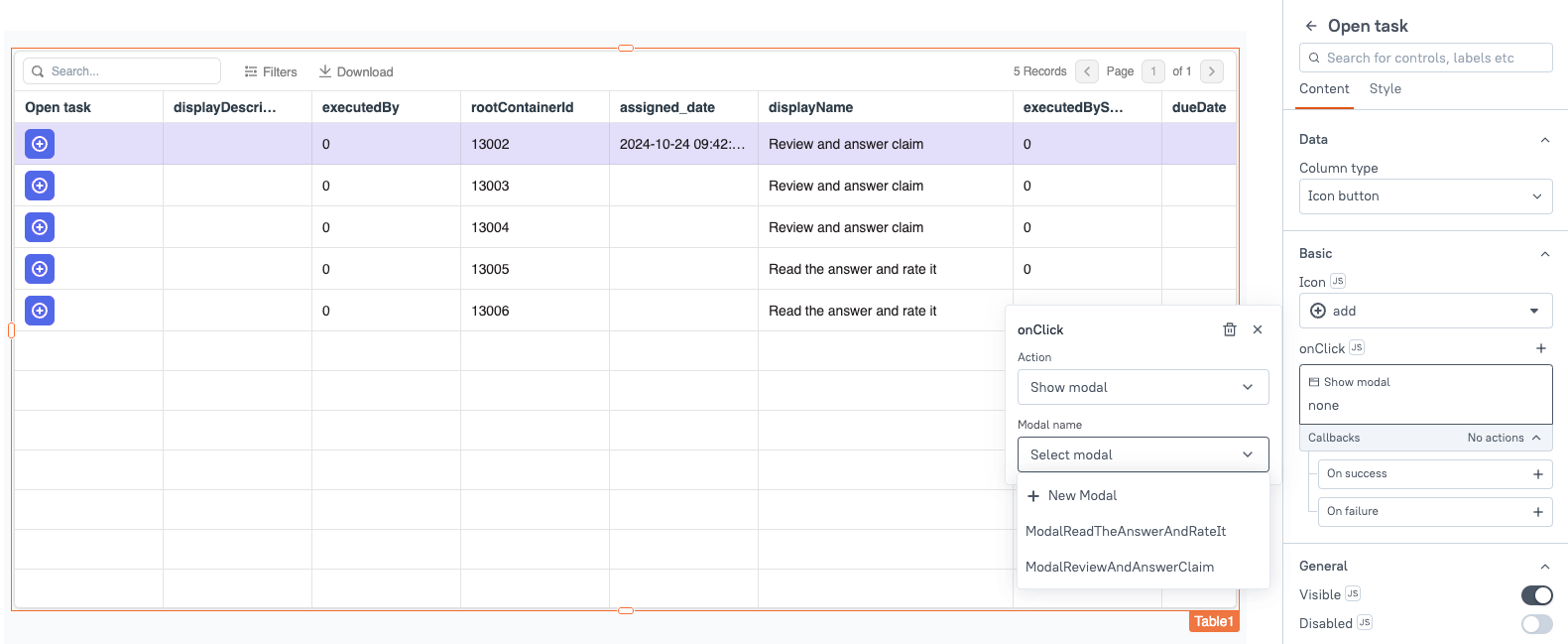The image size is (1568, 644).
Task: Collapse the Data section
Action: [x=1544, y=140]
